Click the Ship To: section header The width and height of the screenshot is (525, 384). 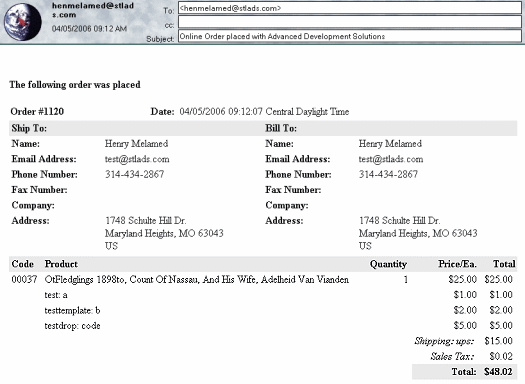point(29,128)
